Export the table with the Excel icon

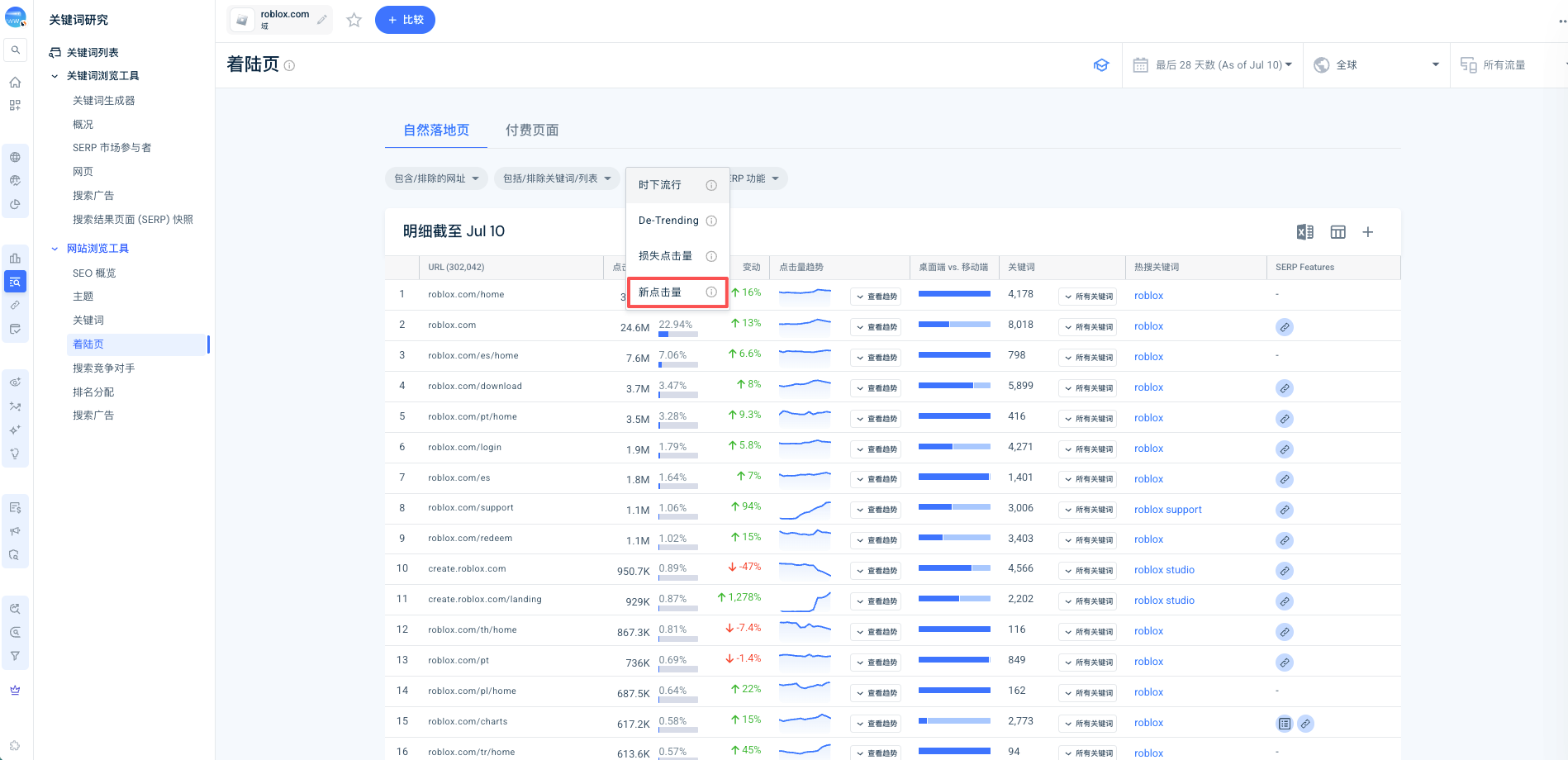click(x=1305, y=232)
